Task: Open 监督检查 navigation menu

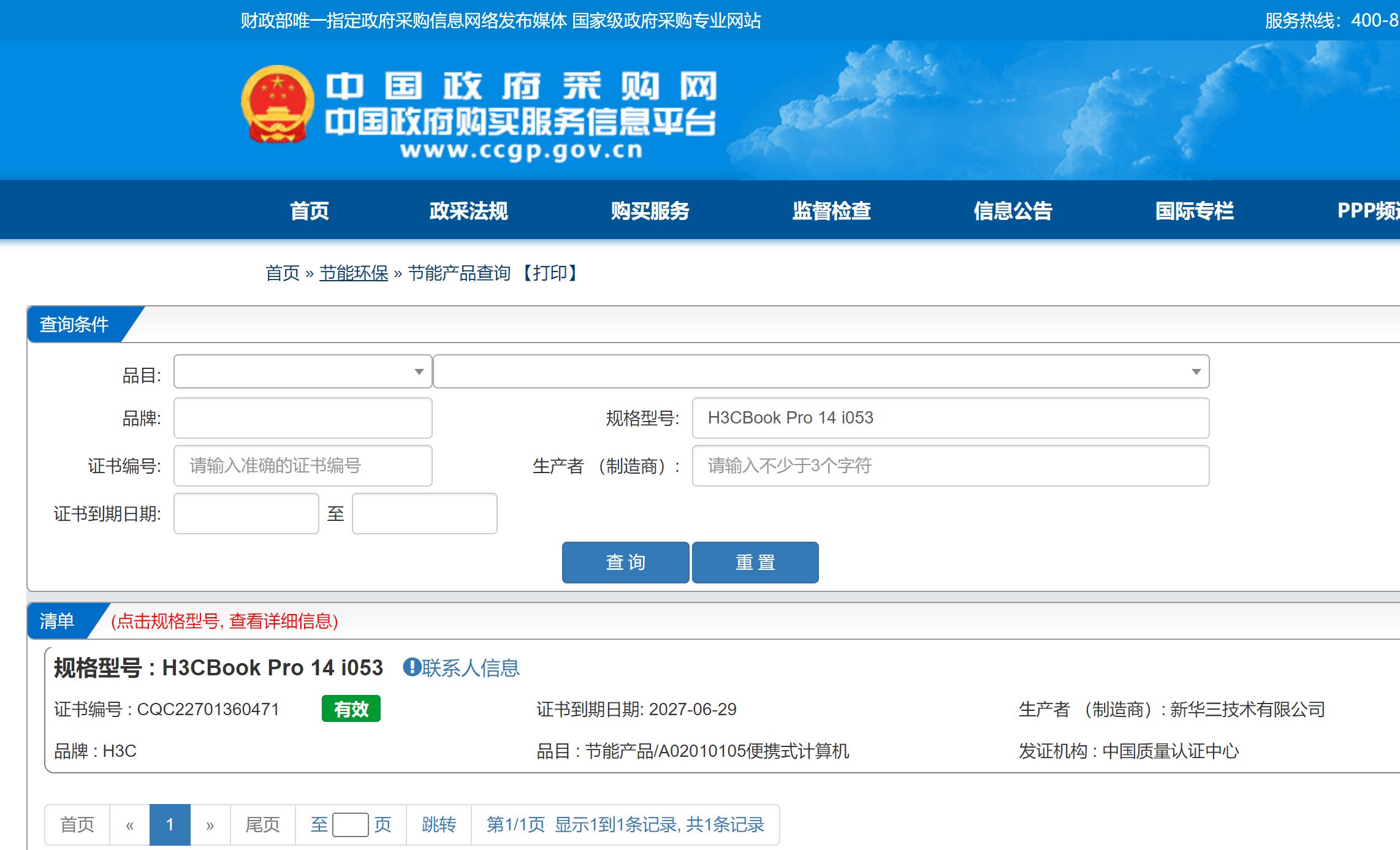Action: click(x=832, y=211)
